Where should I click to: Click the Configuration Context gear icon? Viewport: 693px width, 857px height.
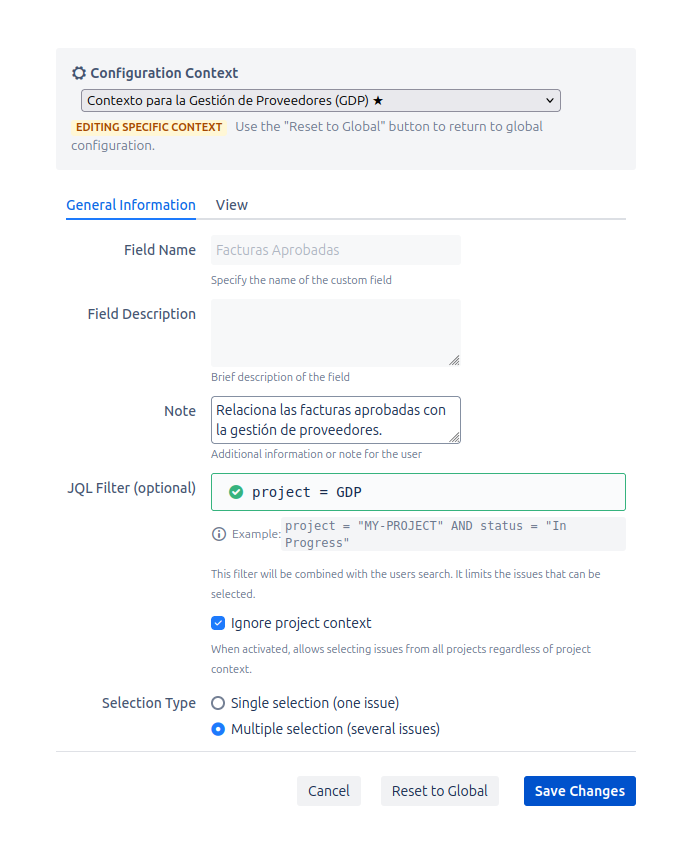pos(78,72)
